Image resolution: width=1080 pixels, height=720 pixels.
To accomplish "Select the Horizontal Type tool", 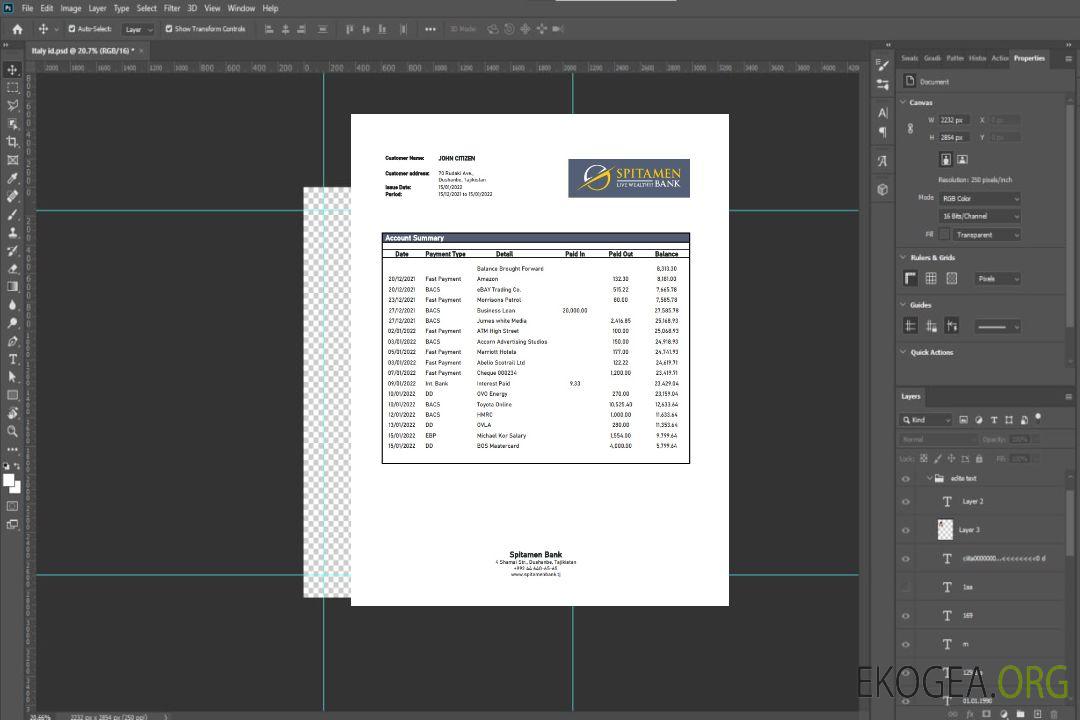I will [12, 359].
